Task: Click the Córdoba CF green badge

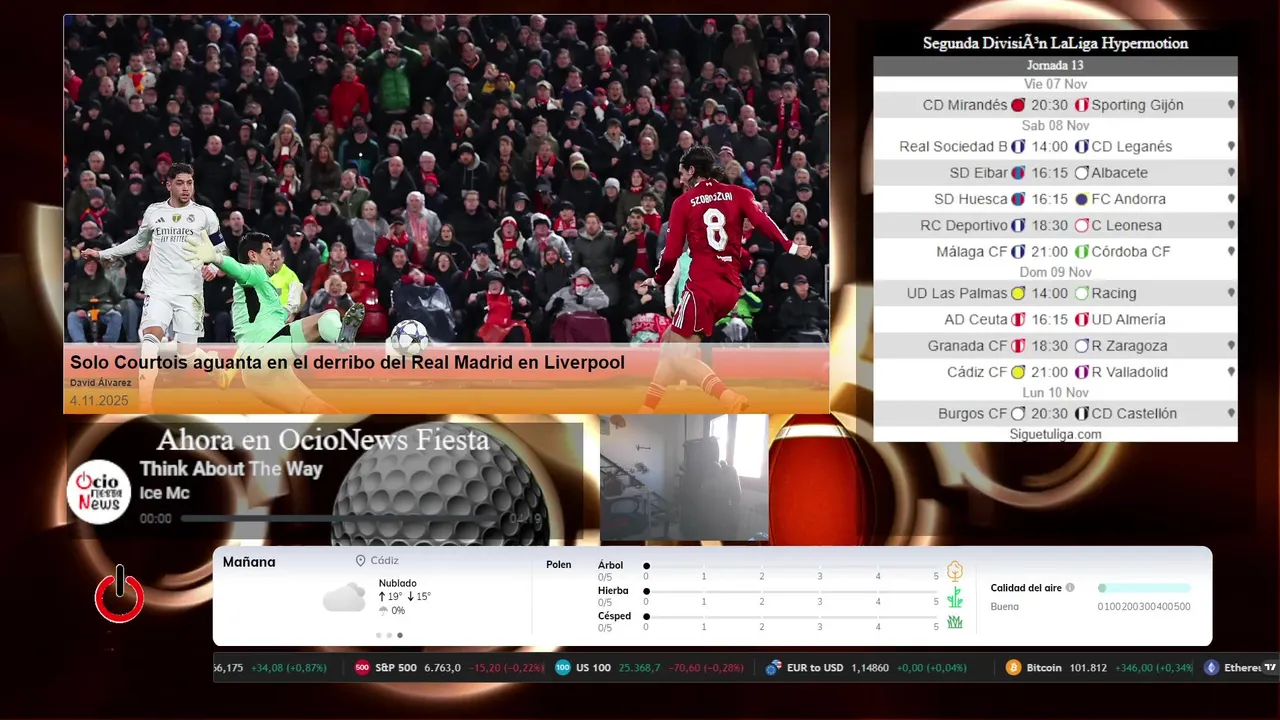Action: tap(1081, 252)
